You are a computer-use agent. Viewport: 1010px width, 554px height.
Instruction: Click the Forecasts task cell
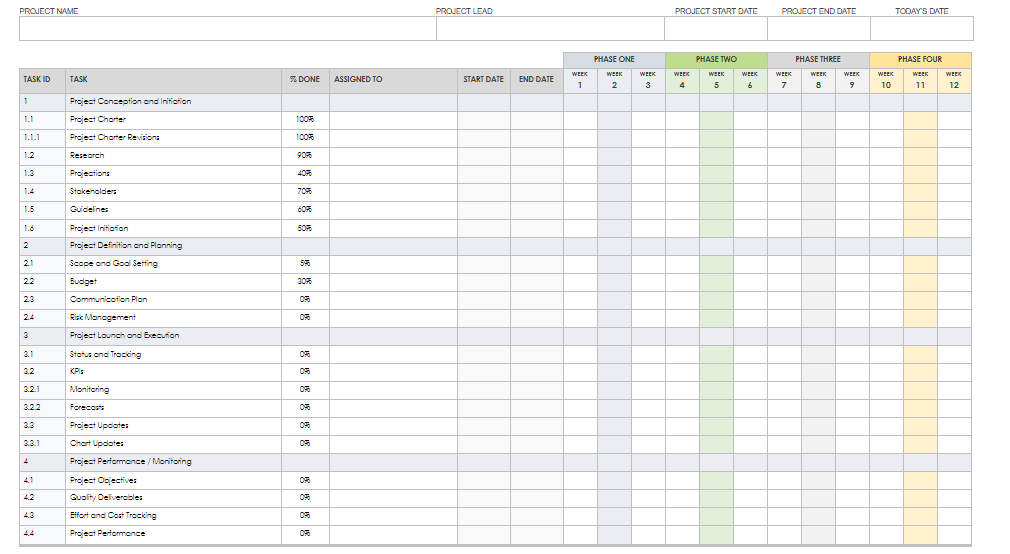[x=173, y=408]
